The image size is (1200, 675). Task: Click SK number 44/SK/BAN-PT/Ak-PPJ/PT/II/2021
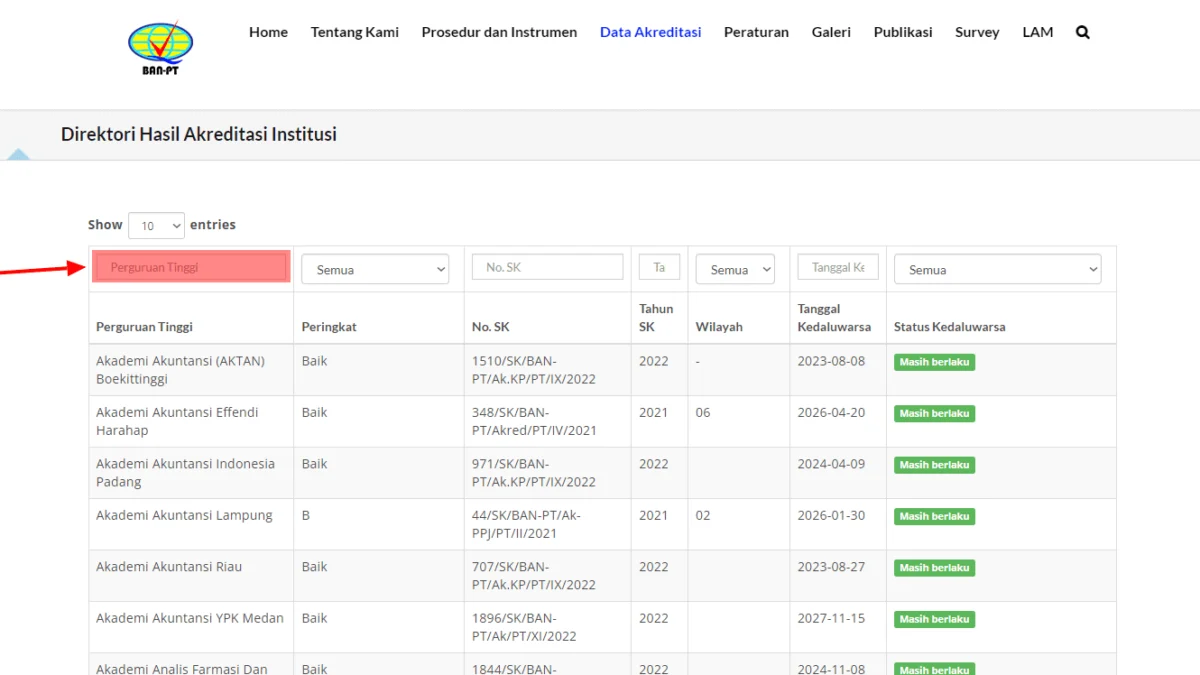pyautogui.click(x=526, y=524)
